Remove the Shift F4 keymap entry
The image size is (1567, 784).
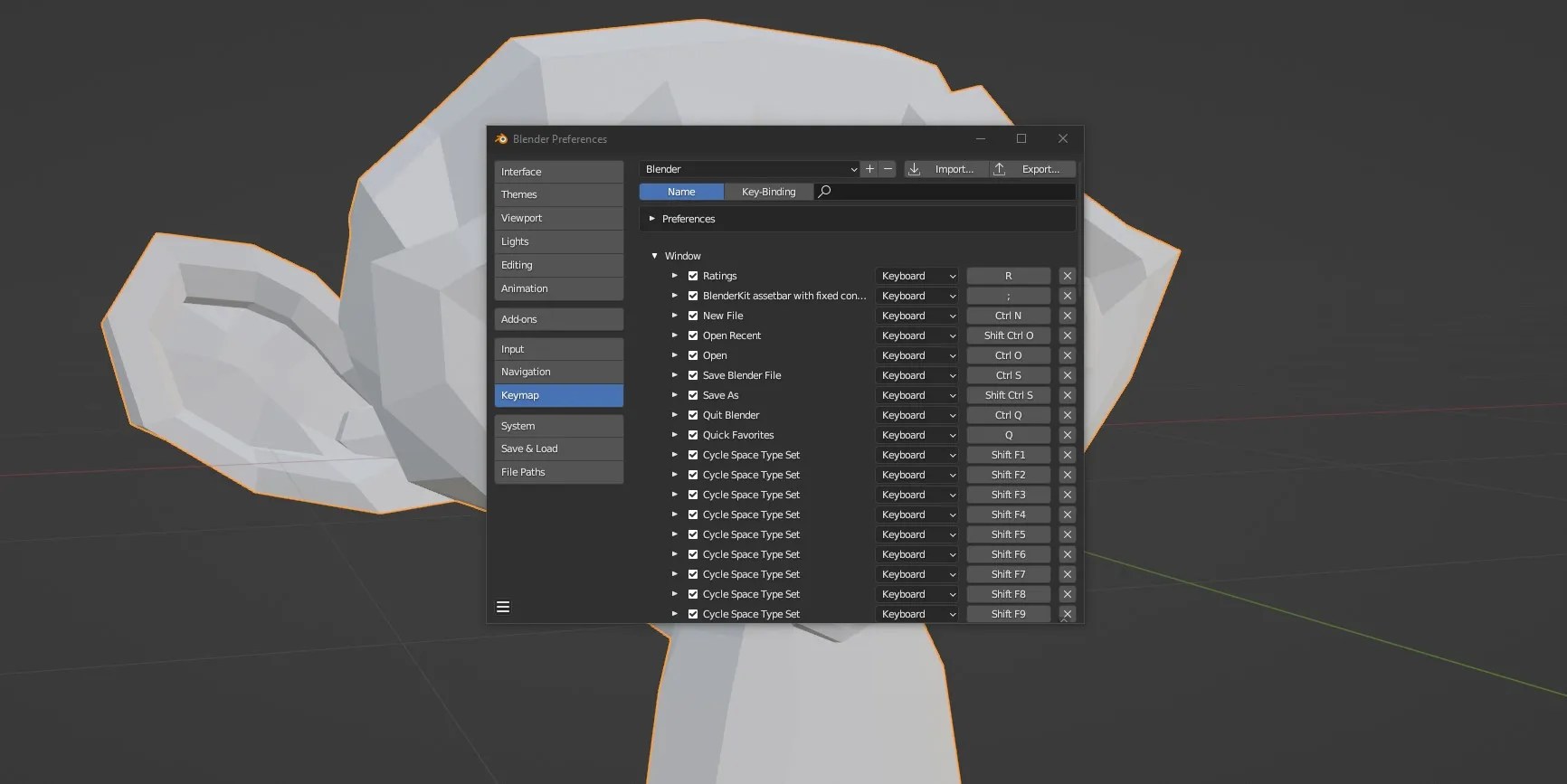click(x=1067, y=515)
